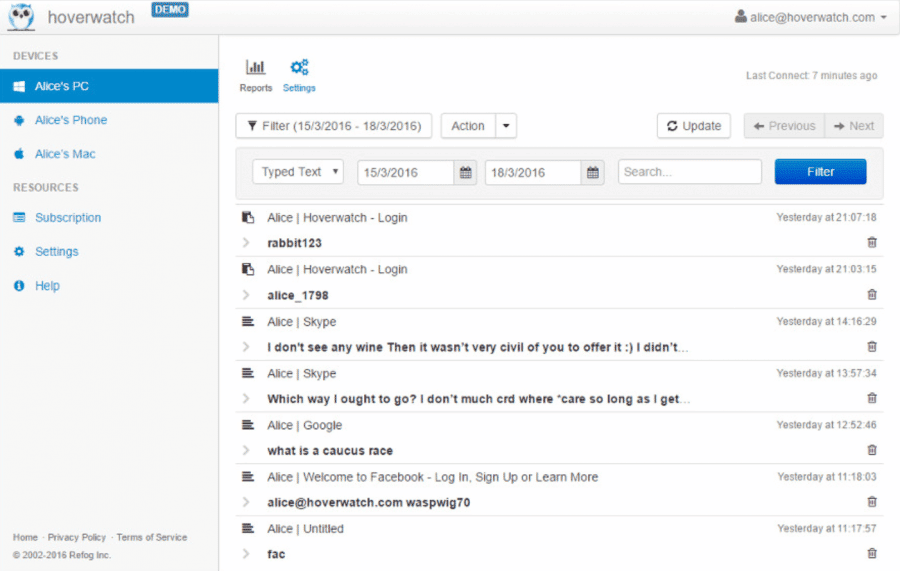Expand the 'I don't see any wine' entry
This screenshot has height=571, width=900.
246,347
